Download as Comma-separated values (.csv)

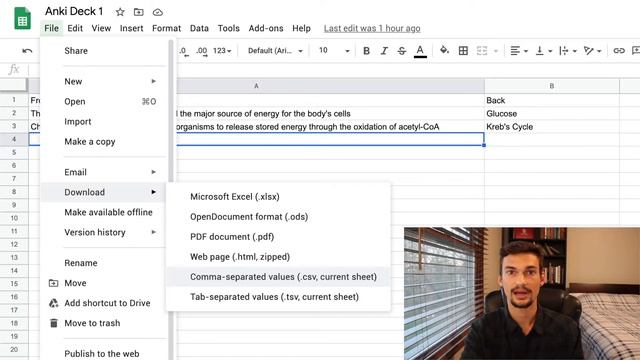tap(278, 277)
